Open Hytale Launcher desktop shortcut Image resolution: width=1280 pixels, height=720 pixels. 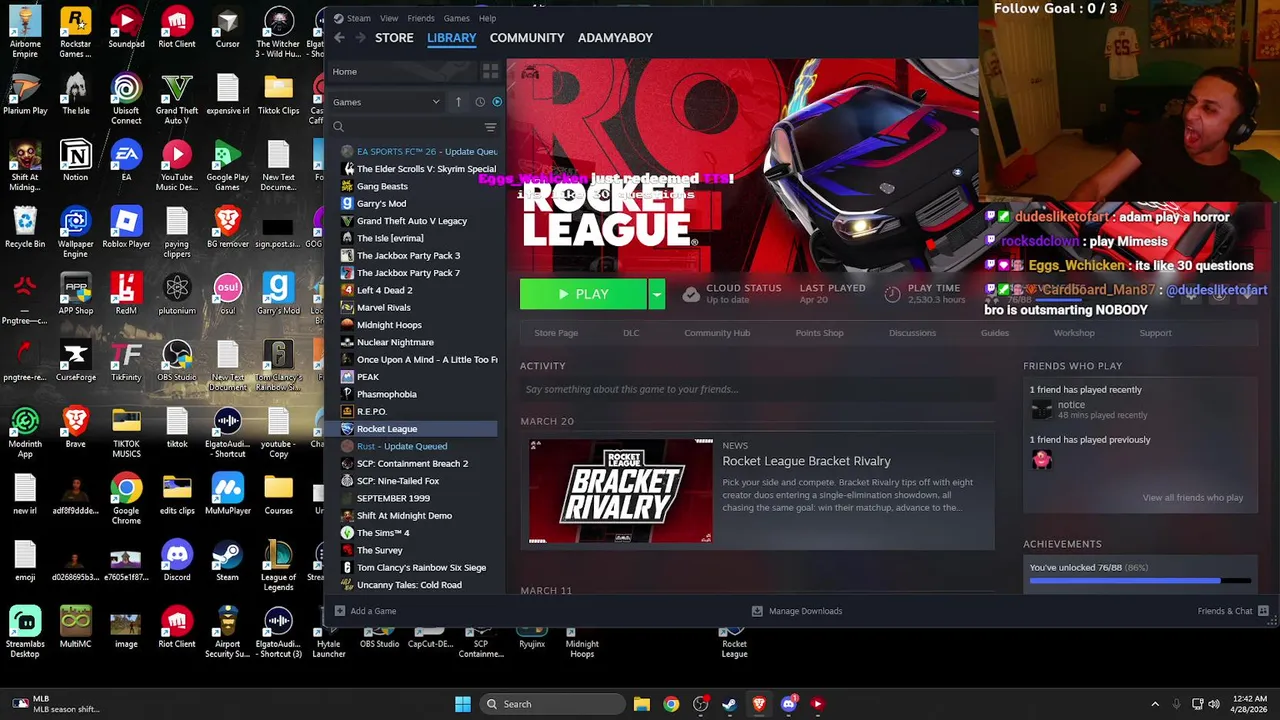pos(329,642)
